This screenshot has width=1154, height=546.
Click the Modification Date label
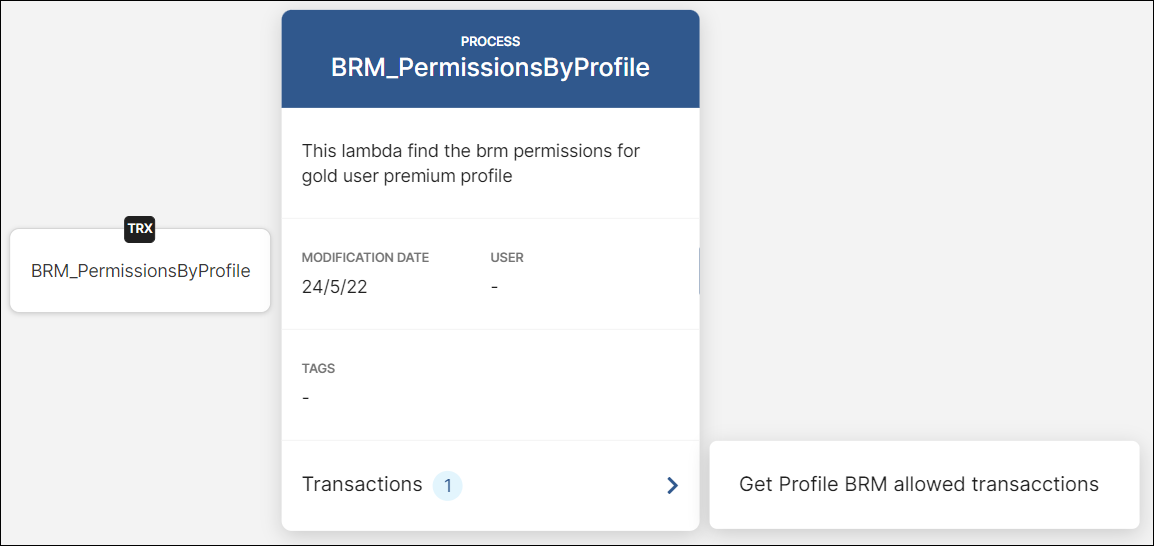tap(365, 258)
